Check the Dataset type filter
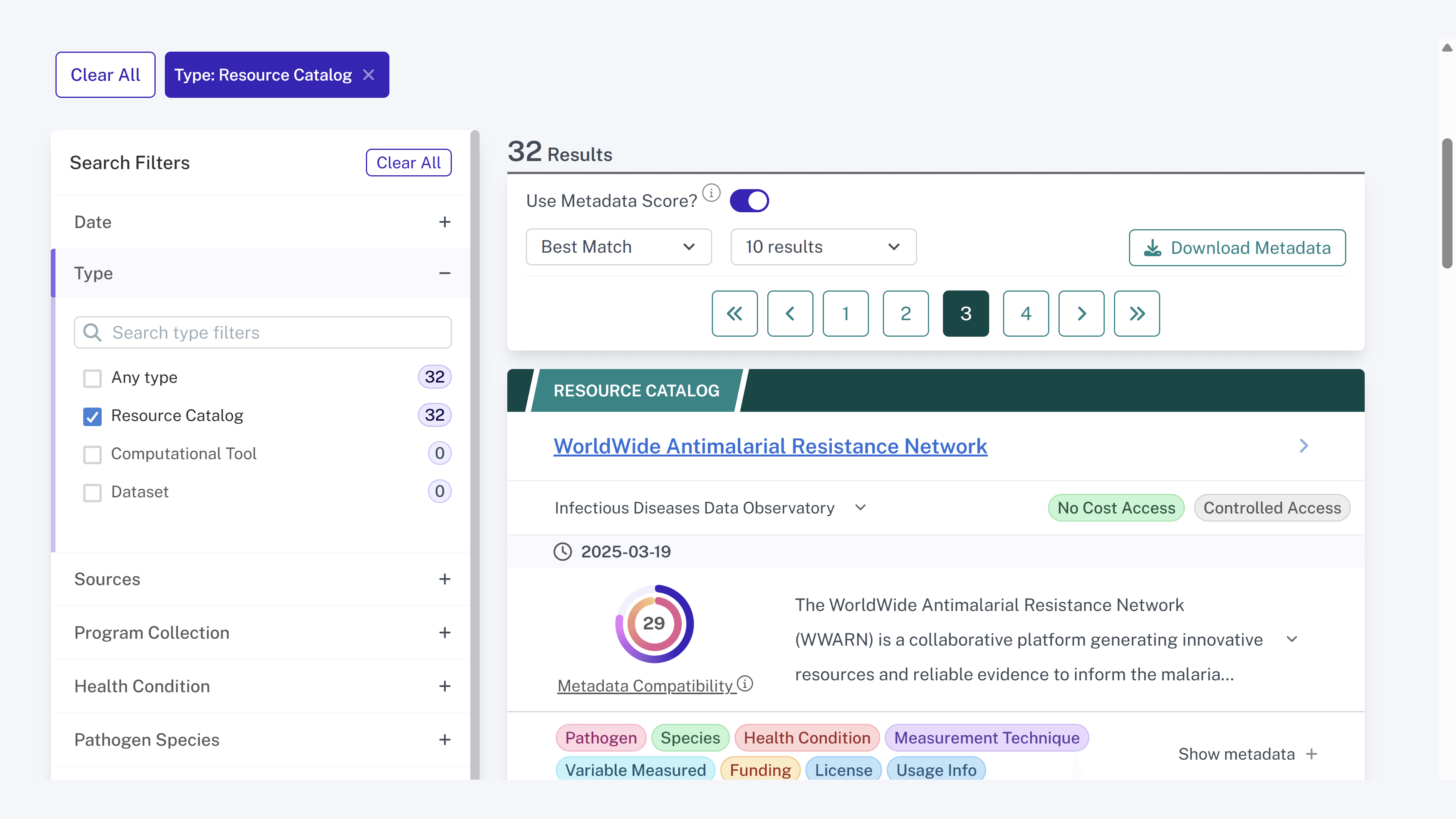Image resolution: width=1456 pixels, height=819 pixels. click(x=92, y=493)
